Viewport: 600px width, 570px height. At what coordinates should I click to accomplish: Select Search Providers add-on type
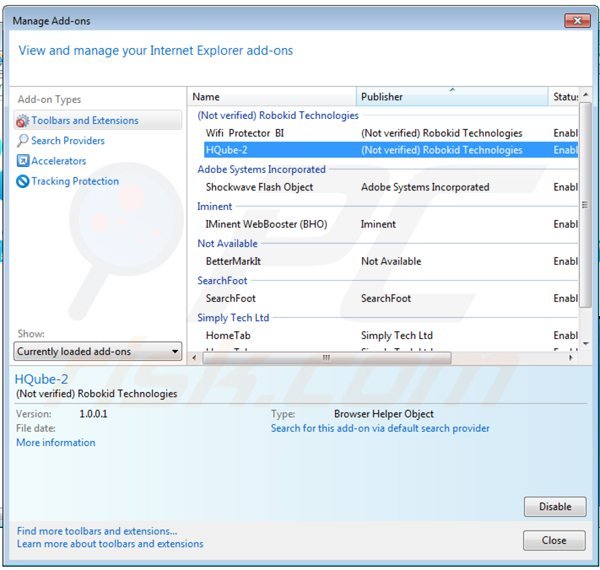[x=68, y=141]
